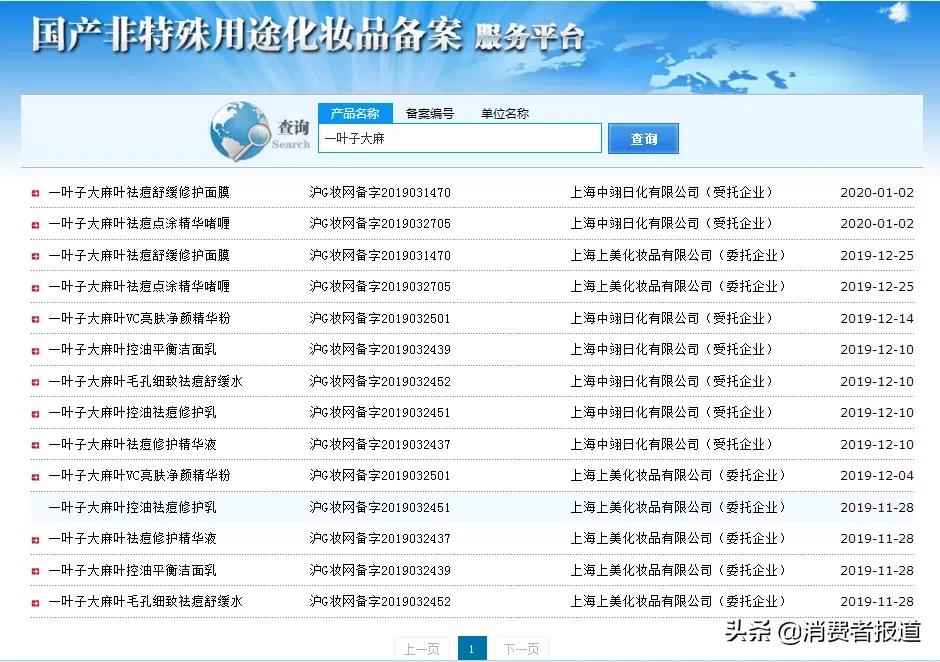
Task: Click red bullet of 2019-11-28 控油平衡洁面乳 row
Action: point(35,571)
